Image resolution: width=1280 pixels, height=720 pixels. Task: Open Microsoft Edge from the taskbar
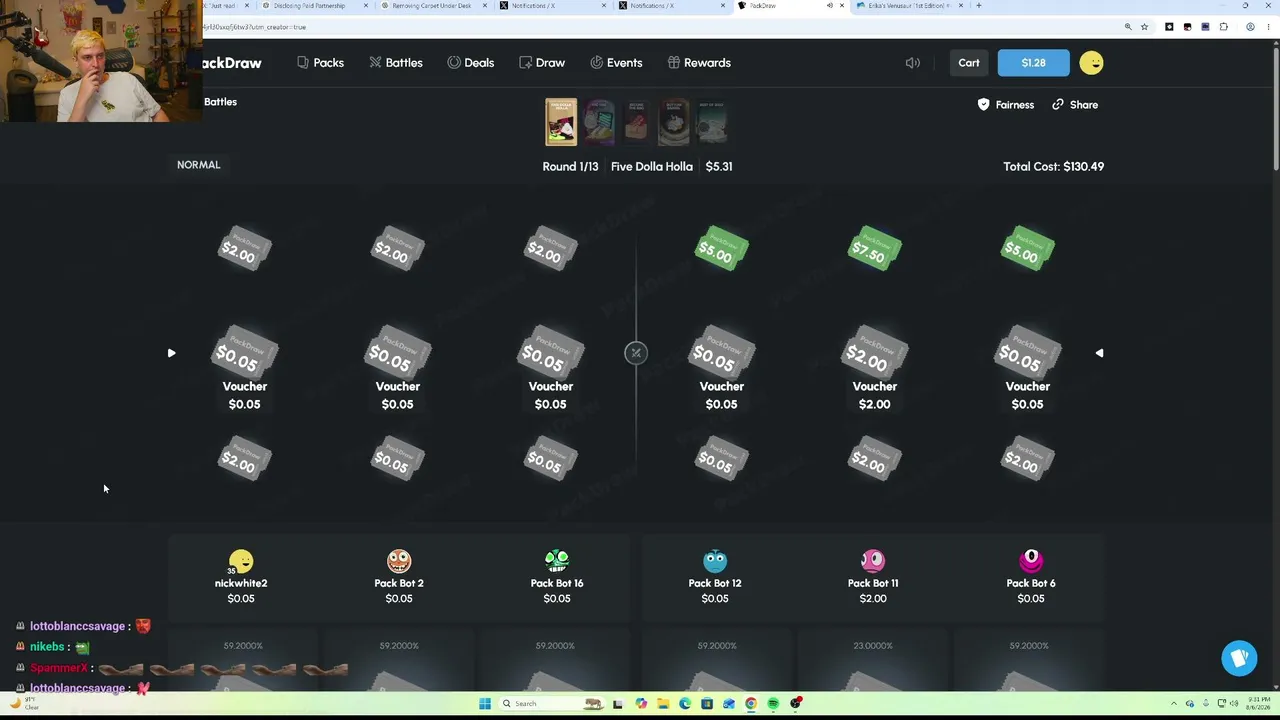coord(685,704)
